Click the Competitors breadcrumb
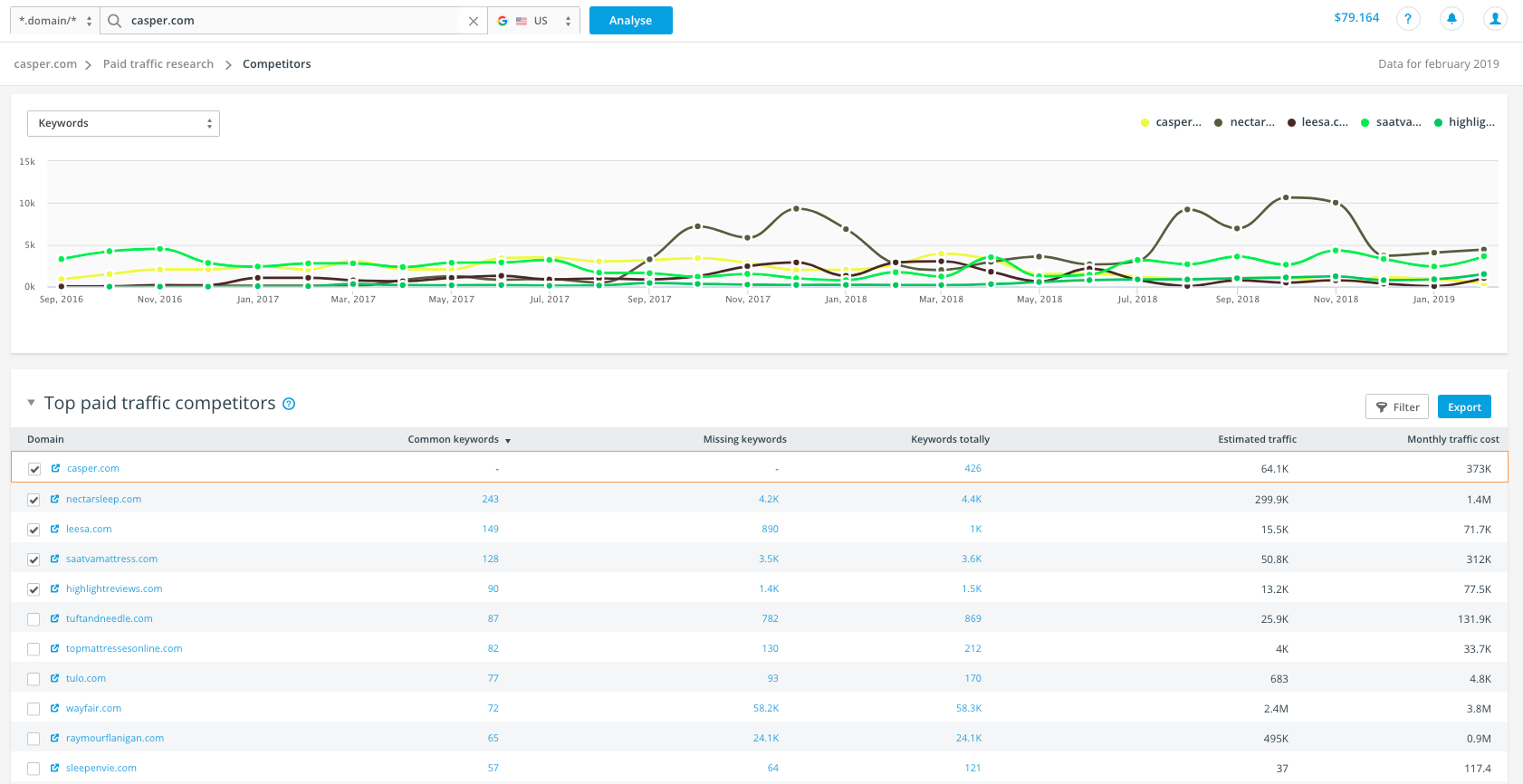The image size is (1523, 784). tap(277, 64)
